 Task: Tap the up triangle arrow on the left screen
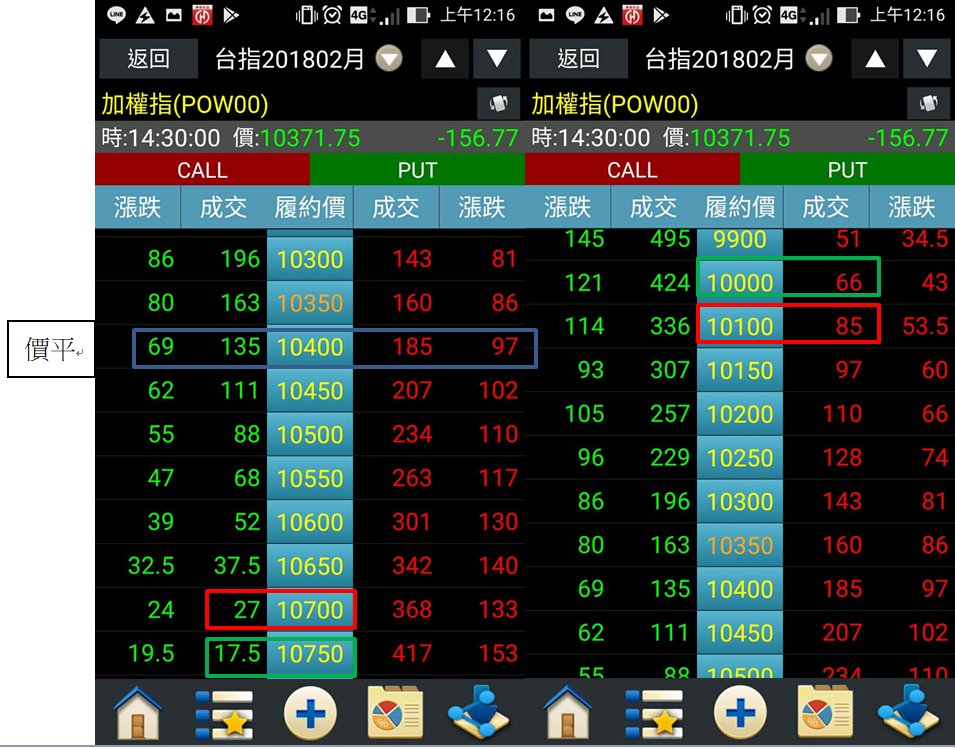tap(445, 58)
